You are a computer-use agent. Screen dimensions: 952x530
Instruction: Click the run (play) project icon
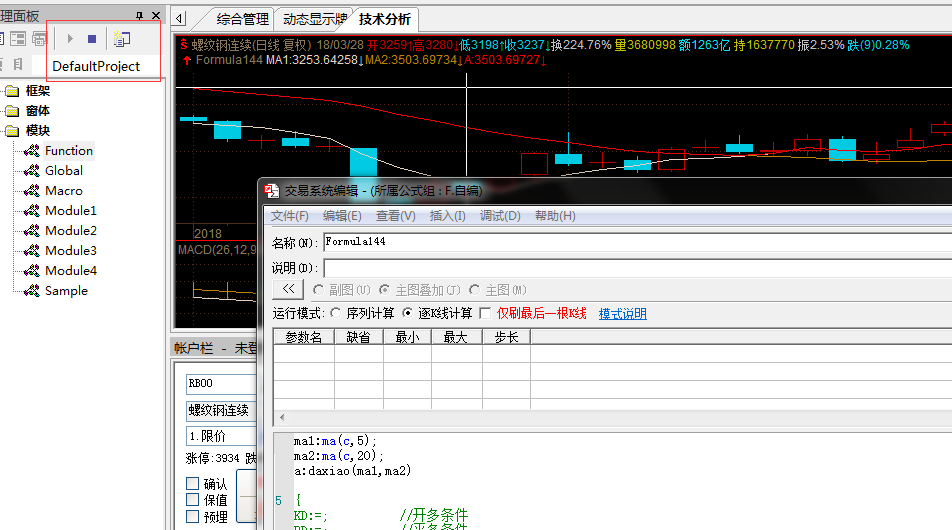[x=70, y=39]
